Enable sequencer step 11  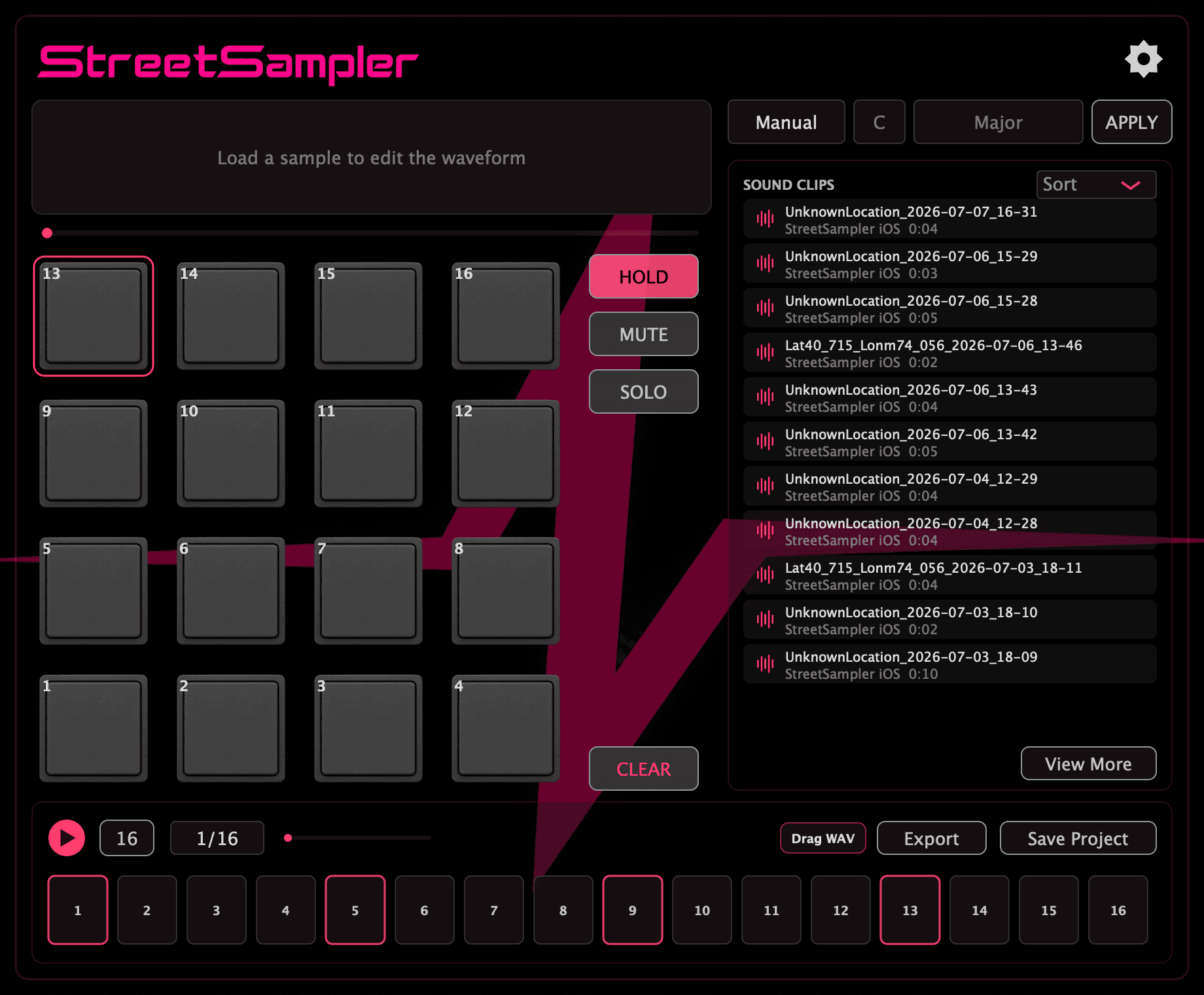tap(771, 910)
